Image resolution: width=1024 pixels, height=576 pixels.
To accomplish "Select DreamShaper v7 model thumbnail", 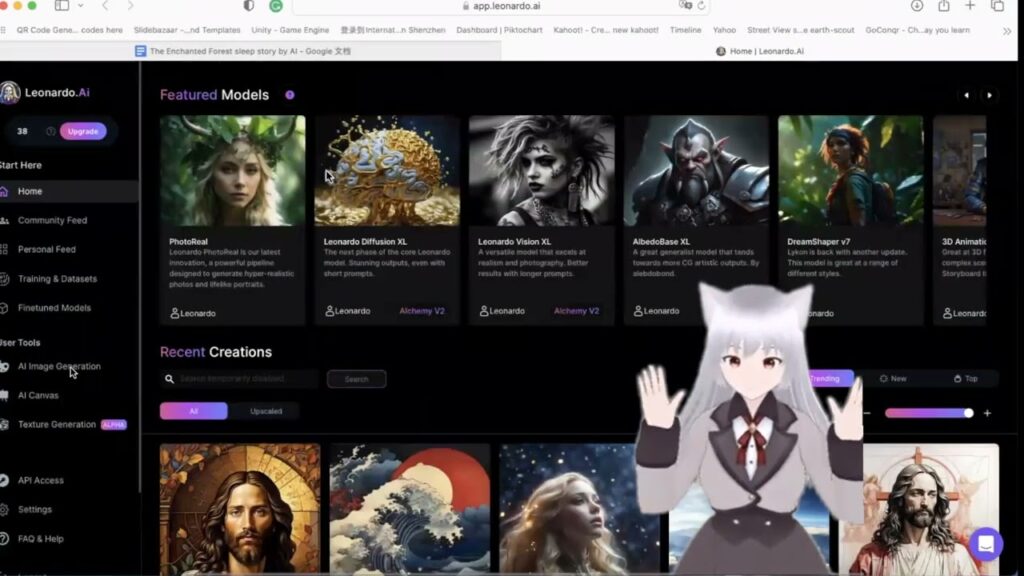I will [x=850, y=171].
